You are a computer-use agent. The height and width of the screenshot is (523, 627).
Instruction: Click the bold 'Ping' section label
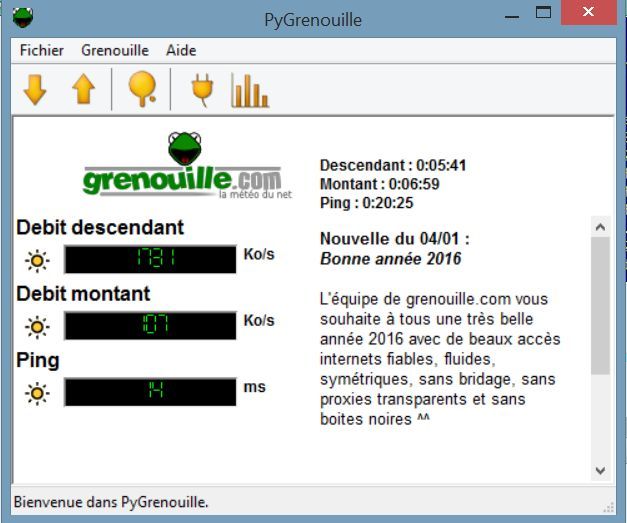click(x=38, y=361)
